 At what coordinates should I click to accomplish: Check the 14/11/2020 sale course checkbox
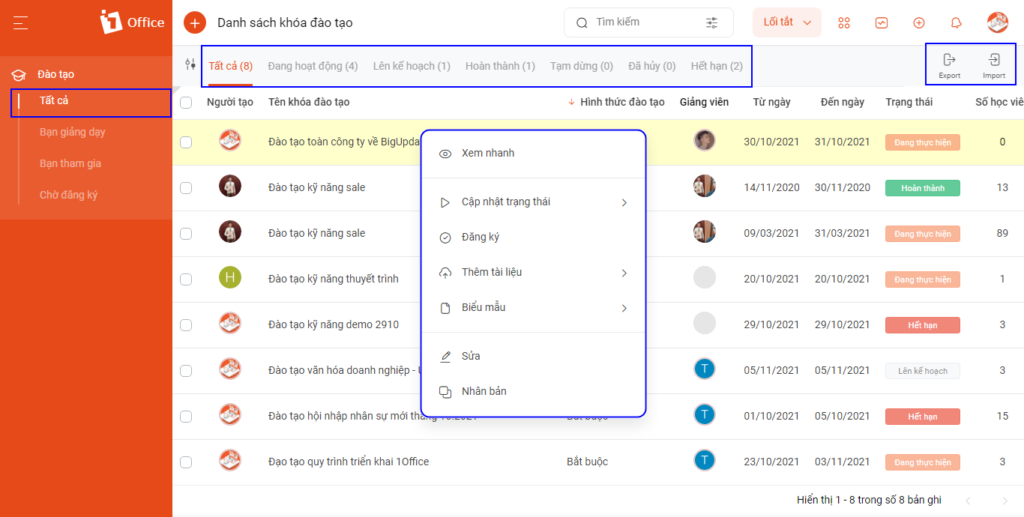[x=186, y=188]
